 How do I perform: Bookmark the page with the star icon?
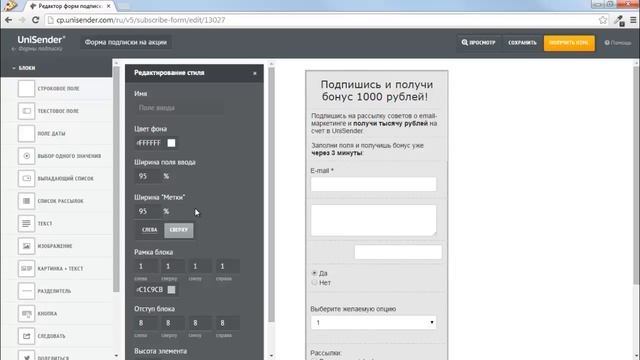(x=602, y=20)
